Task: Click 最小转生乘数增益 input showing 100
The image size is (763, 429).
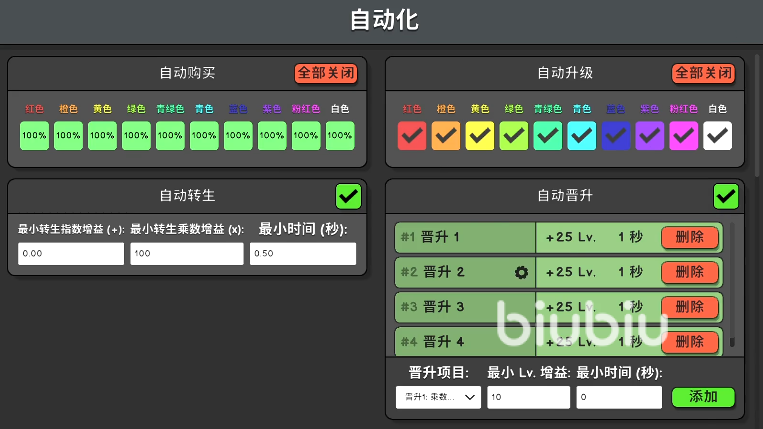Action: pos(186,254)
